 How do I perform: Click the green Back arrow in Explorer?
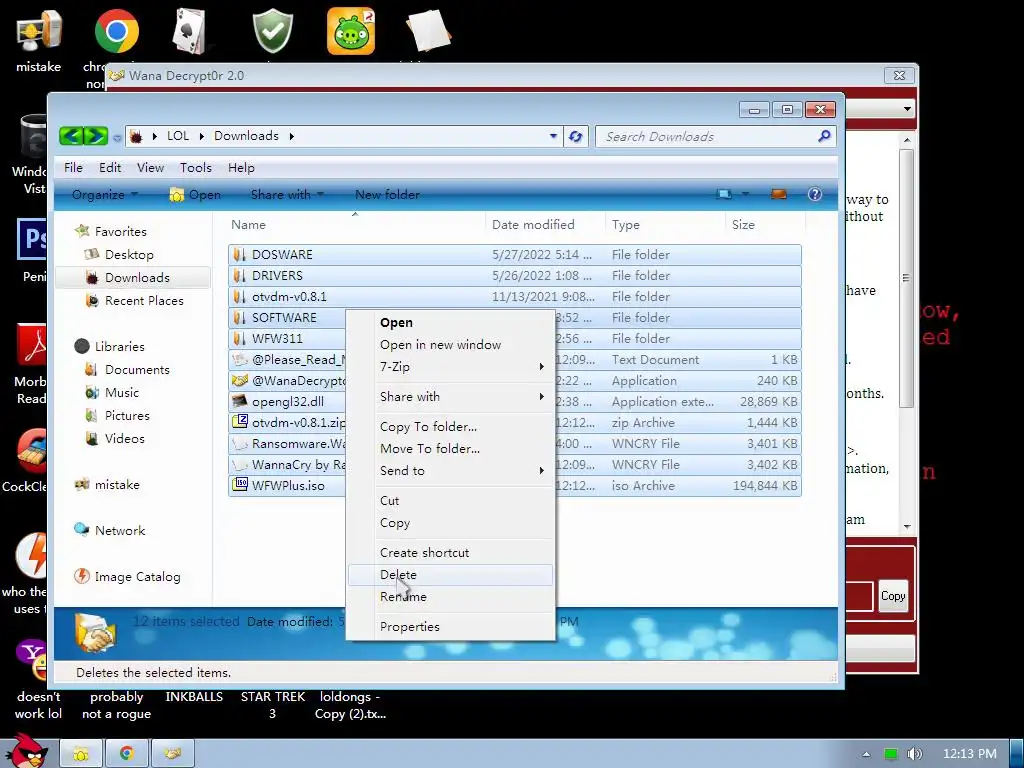[x=71, y=136]
